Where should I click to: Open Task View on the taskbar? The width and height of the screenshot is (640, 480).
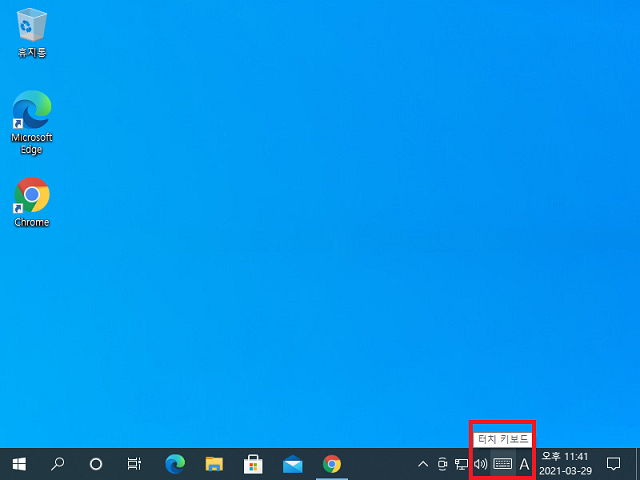point(134,464)
